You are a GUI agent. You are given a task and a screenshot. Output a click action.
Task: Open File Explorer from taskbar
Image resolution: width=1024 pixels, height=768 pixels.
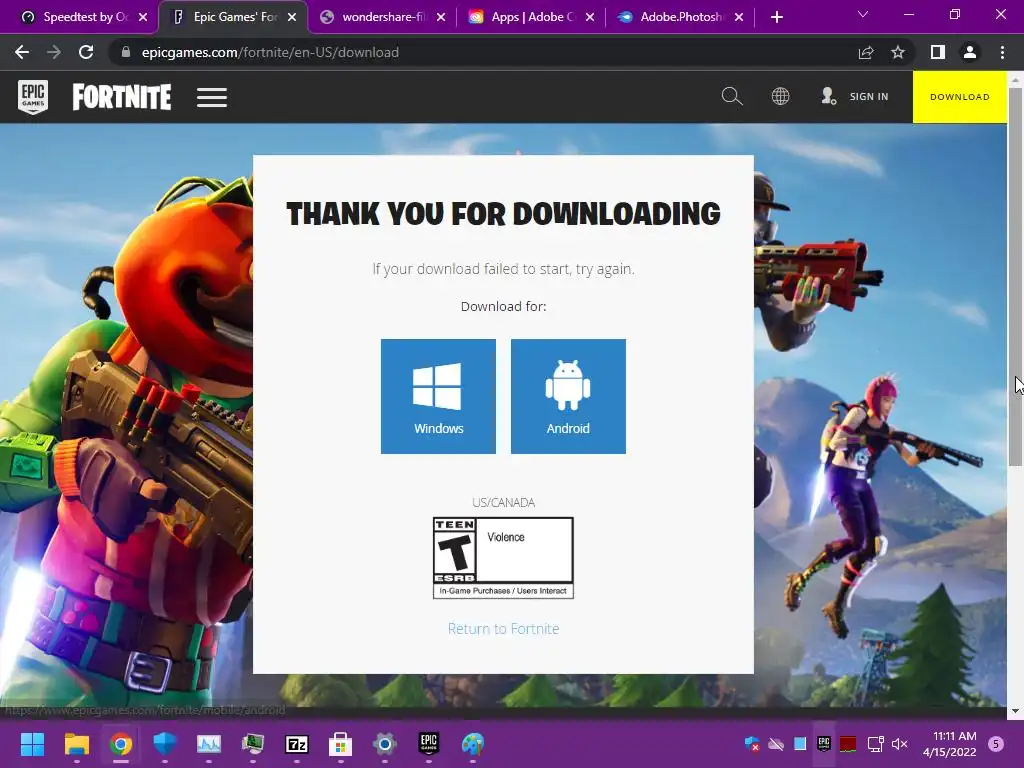tap(76, 744)
